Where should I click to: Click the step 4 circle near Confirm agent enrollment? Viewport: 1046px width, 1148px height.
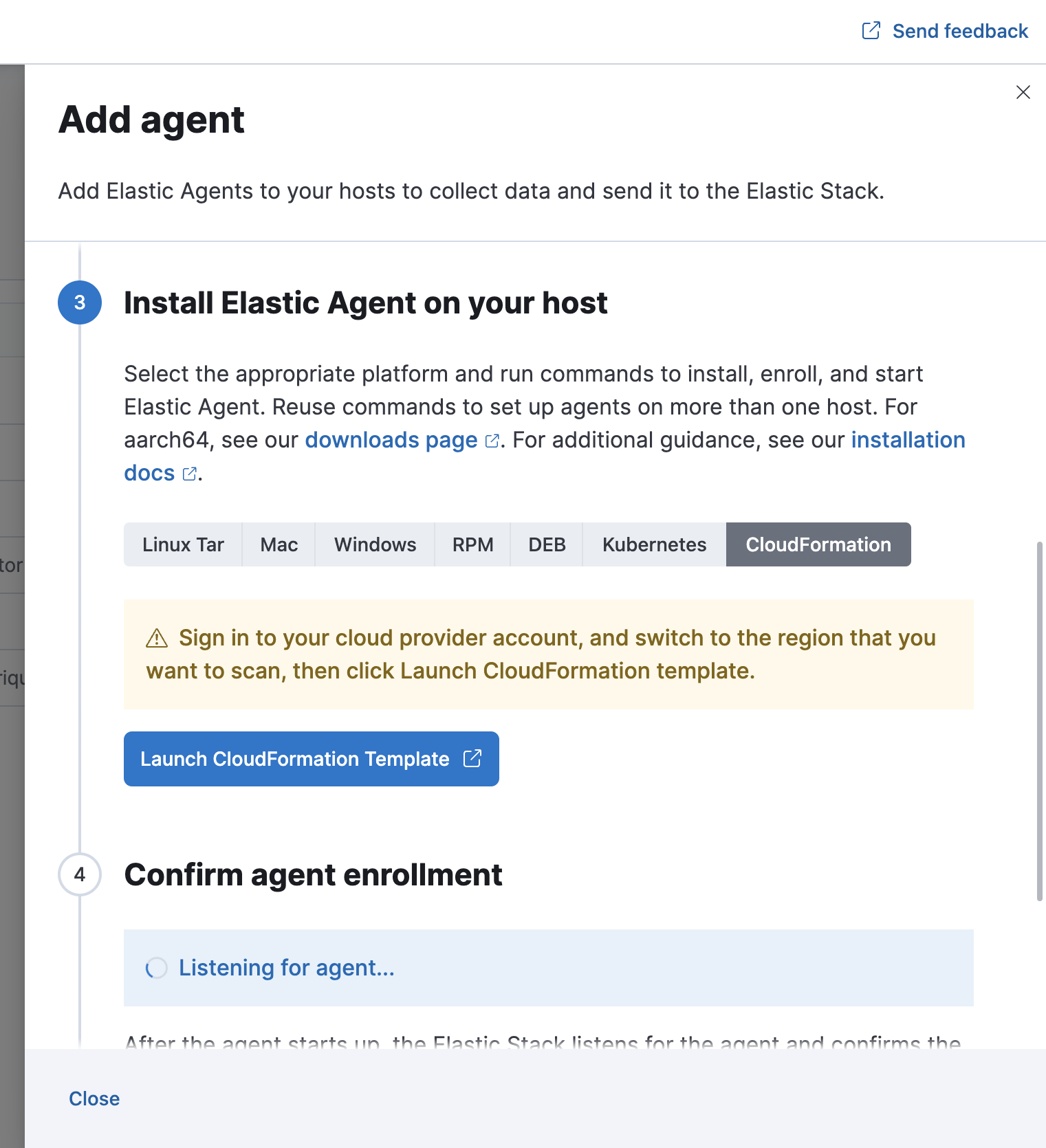pyautogui.click(x=80, y=874)
